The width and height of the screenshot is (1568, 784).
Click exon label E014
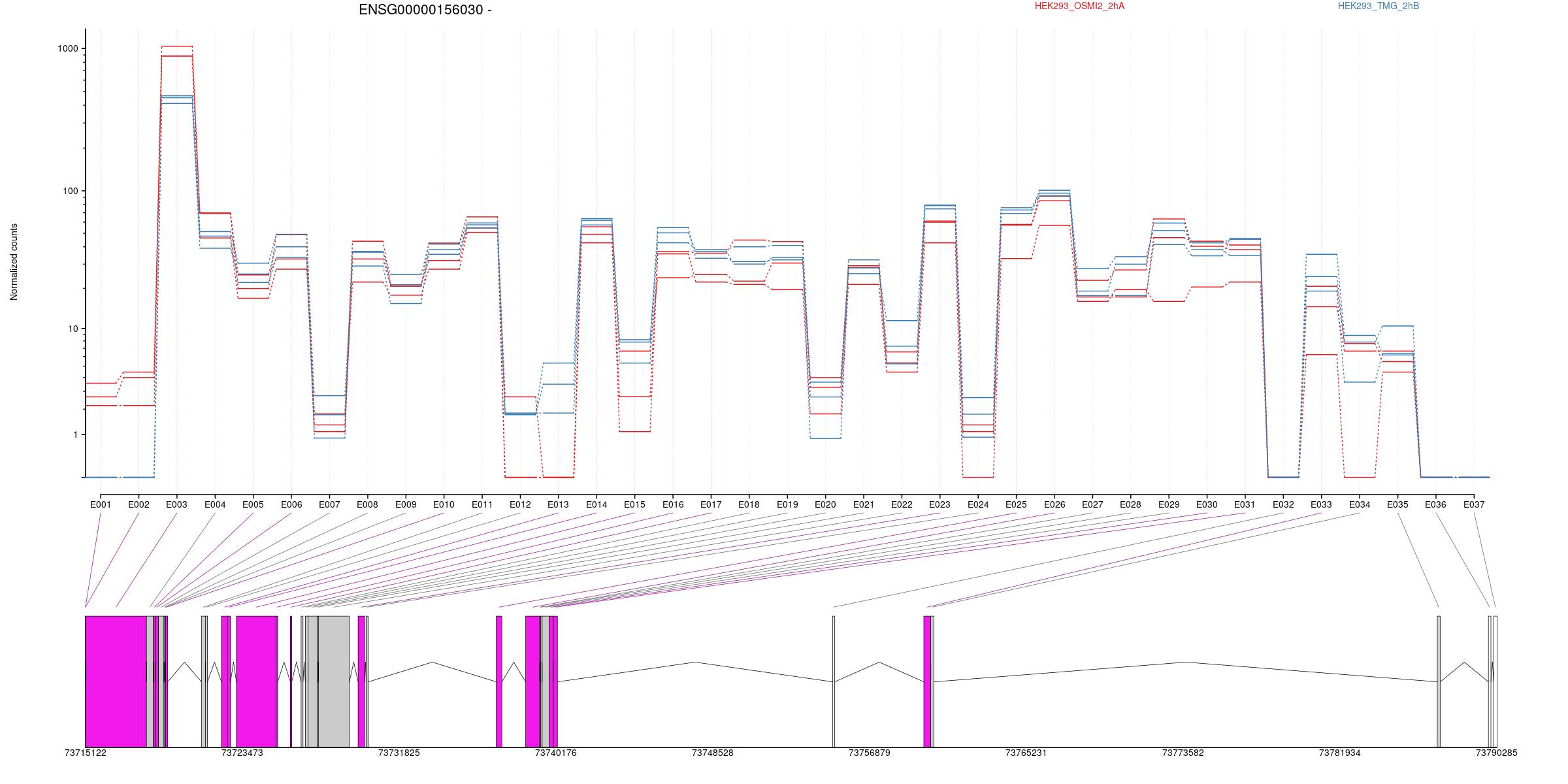pyautogui.click(x=596, y=504)
